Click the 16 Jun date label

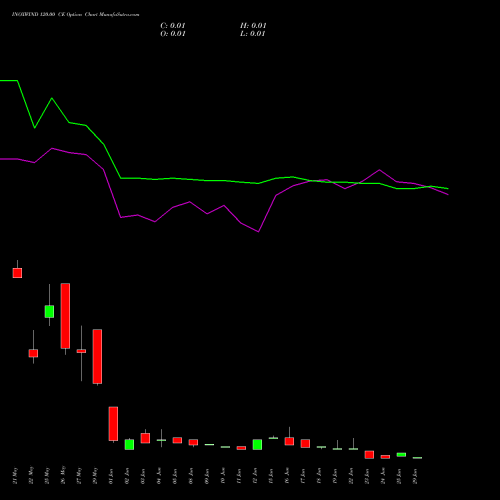click(x=287, y=476)
